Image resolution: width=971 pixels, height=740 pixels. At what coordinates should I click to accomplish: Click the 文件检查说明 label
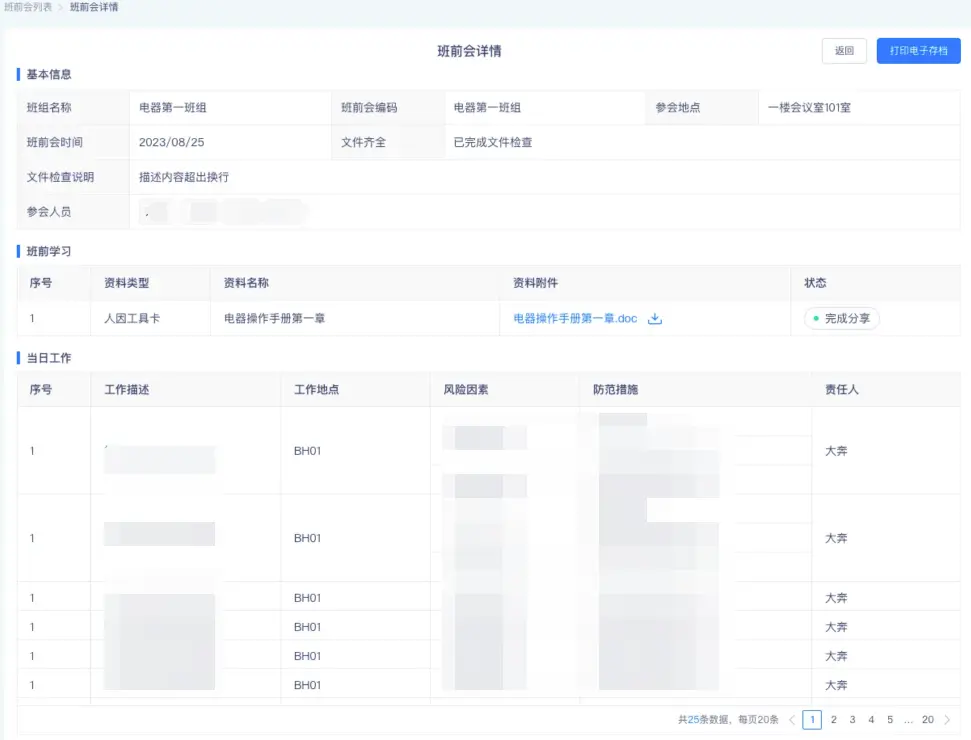click(60, 177)
